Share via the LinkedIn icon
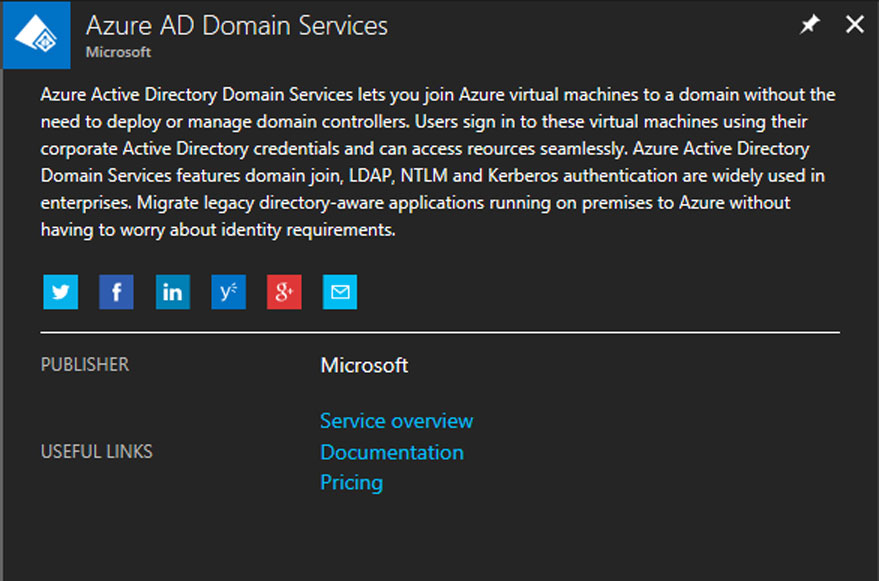The image size is (879, 581). [x=173, y=292]
